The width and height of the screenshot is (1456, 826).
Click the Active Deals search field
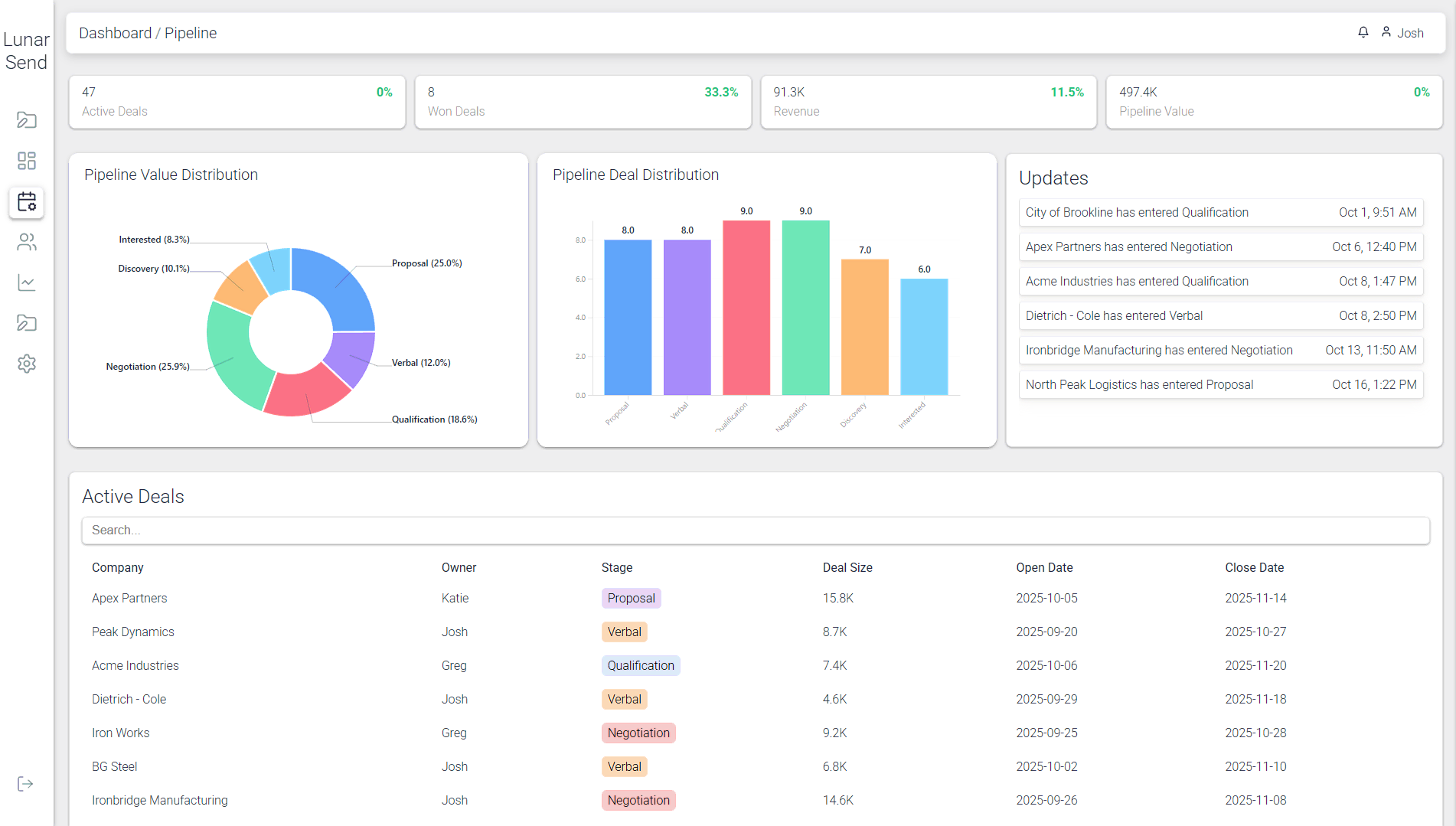click(755, 530)
